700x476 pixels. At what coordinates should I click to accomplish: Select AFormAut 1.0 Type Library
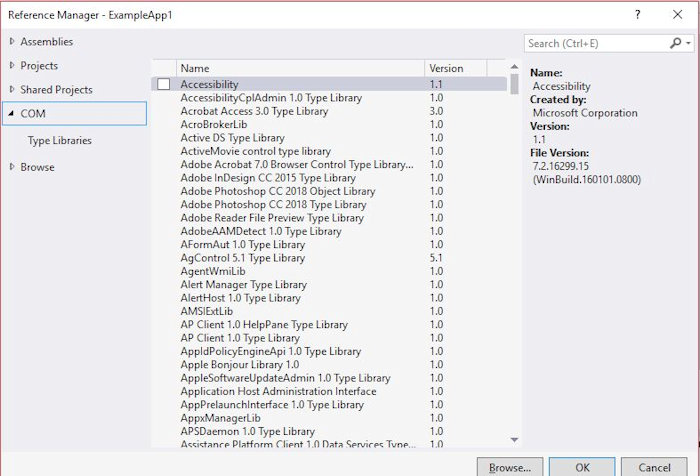(329, 245)
